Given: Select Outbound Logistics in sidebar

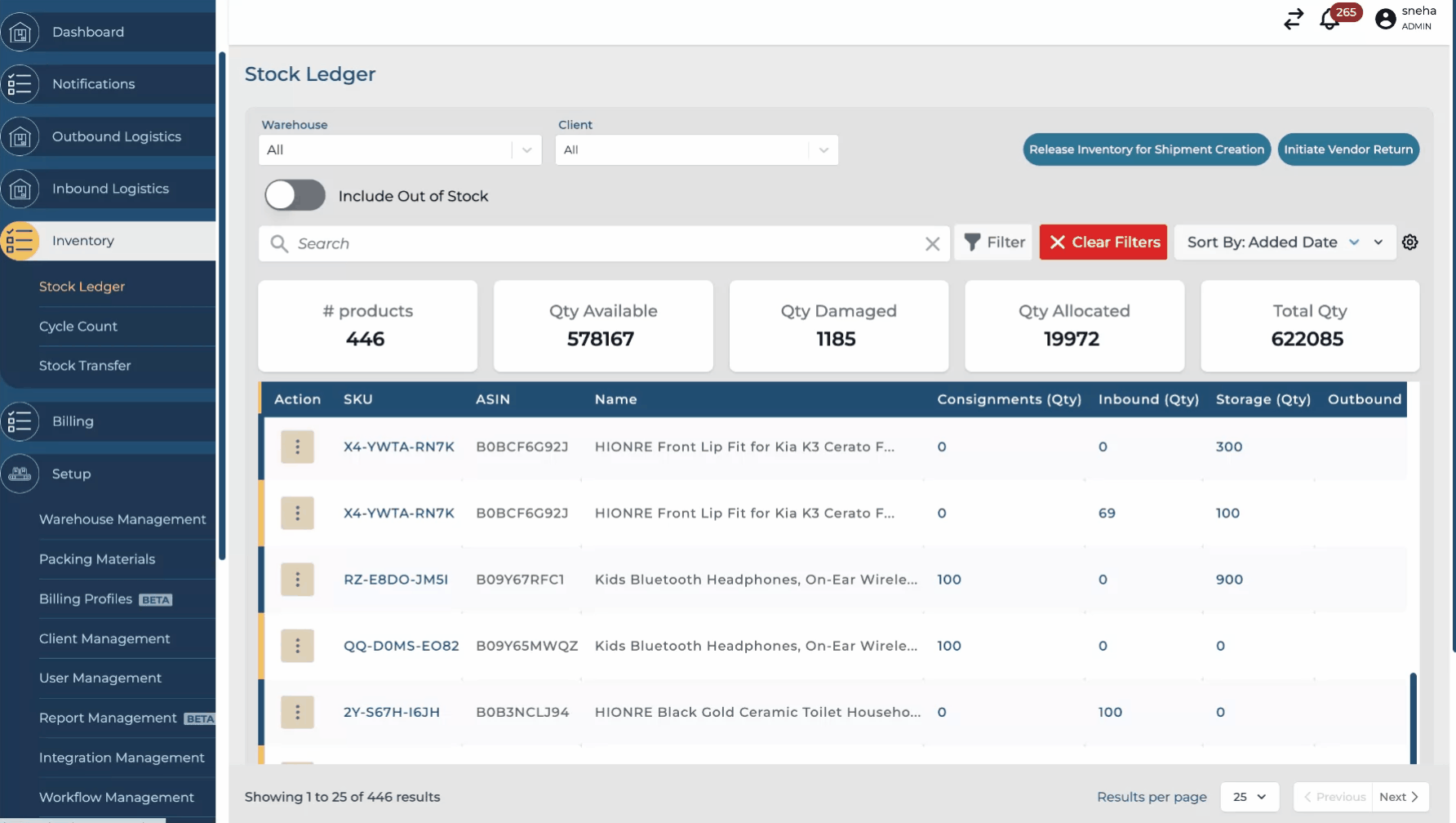Looking at the screenshot, I should coord(117,136).
